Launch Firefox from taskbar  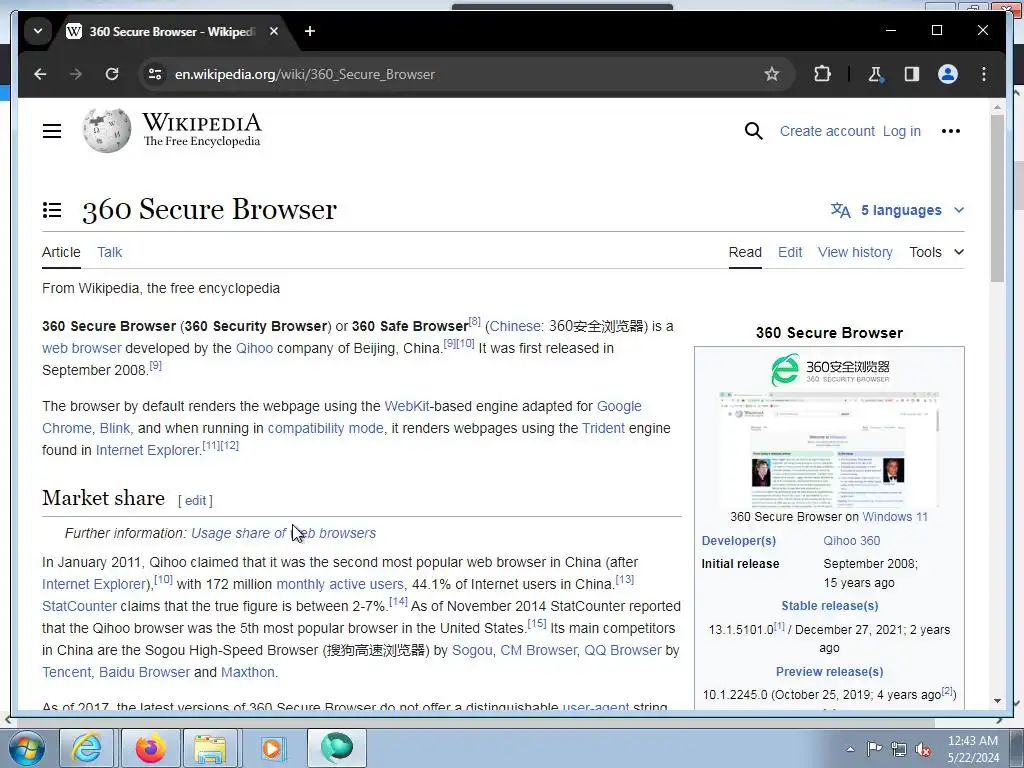point(150,748)
